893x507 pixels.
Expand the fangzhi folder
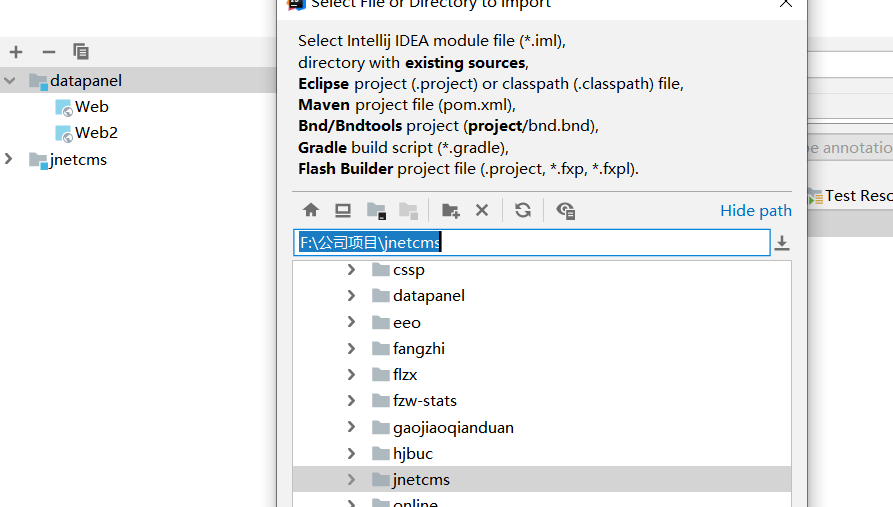[x=351, y=348]
